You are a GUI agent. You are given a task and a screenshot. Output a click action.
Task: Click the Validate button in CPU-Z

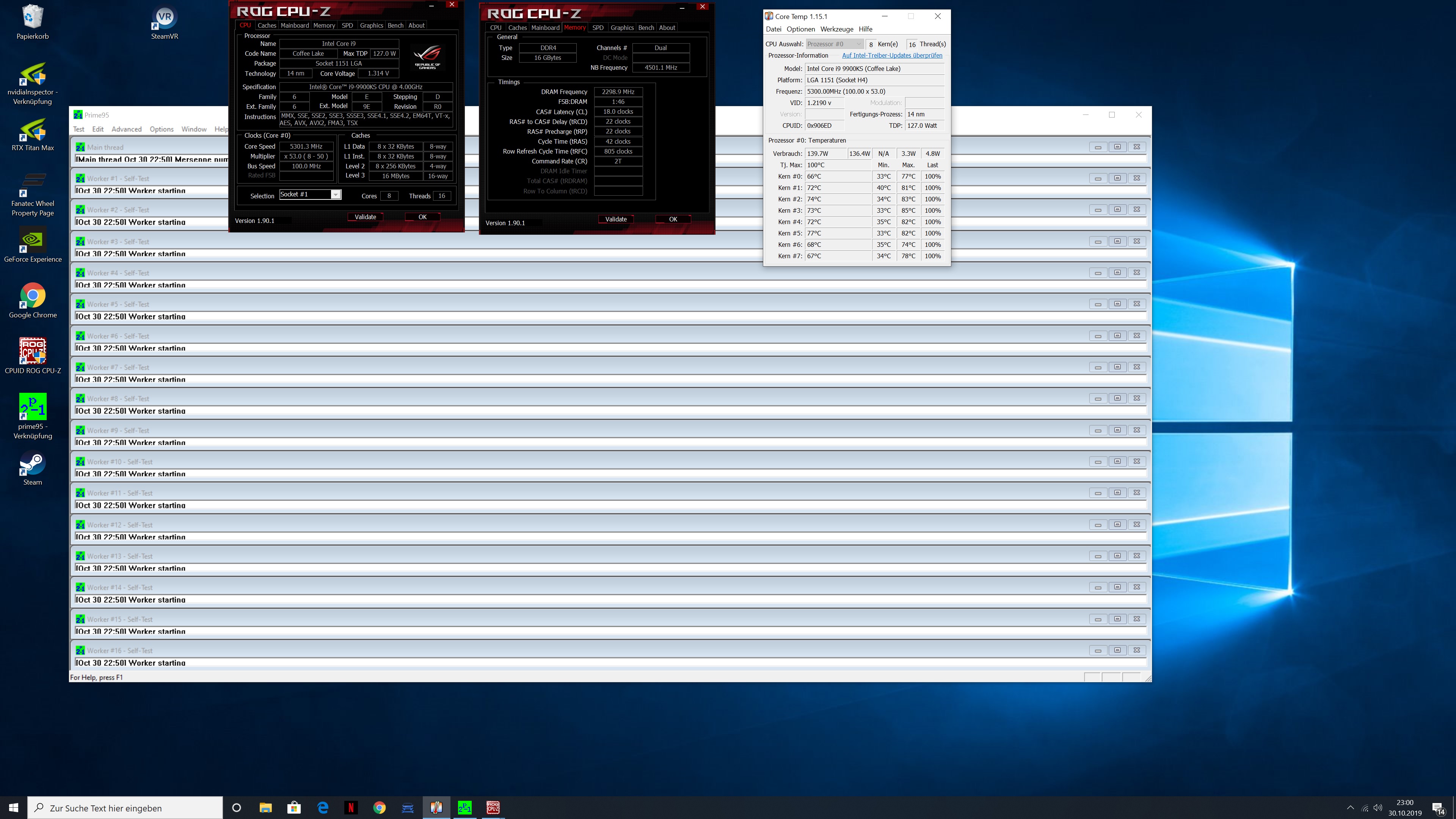pos(364,217)
